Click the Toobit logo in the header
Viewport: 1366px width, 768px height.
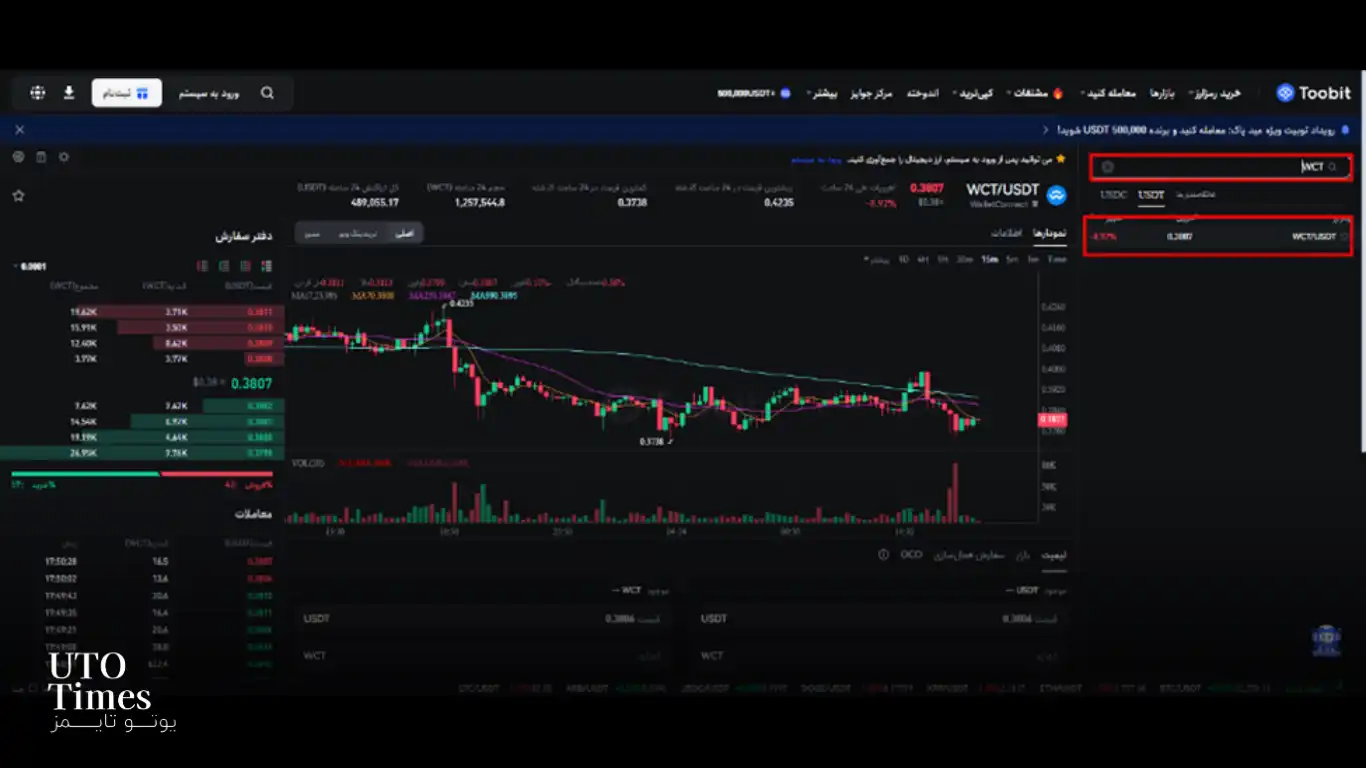tap(1313, 93)
